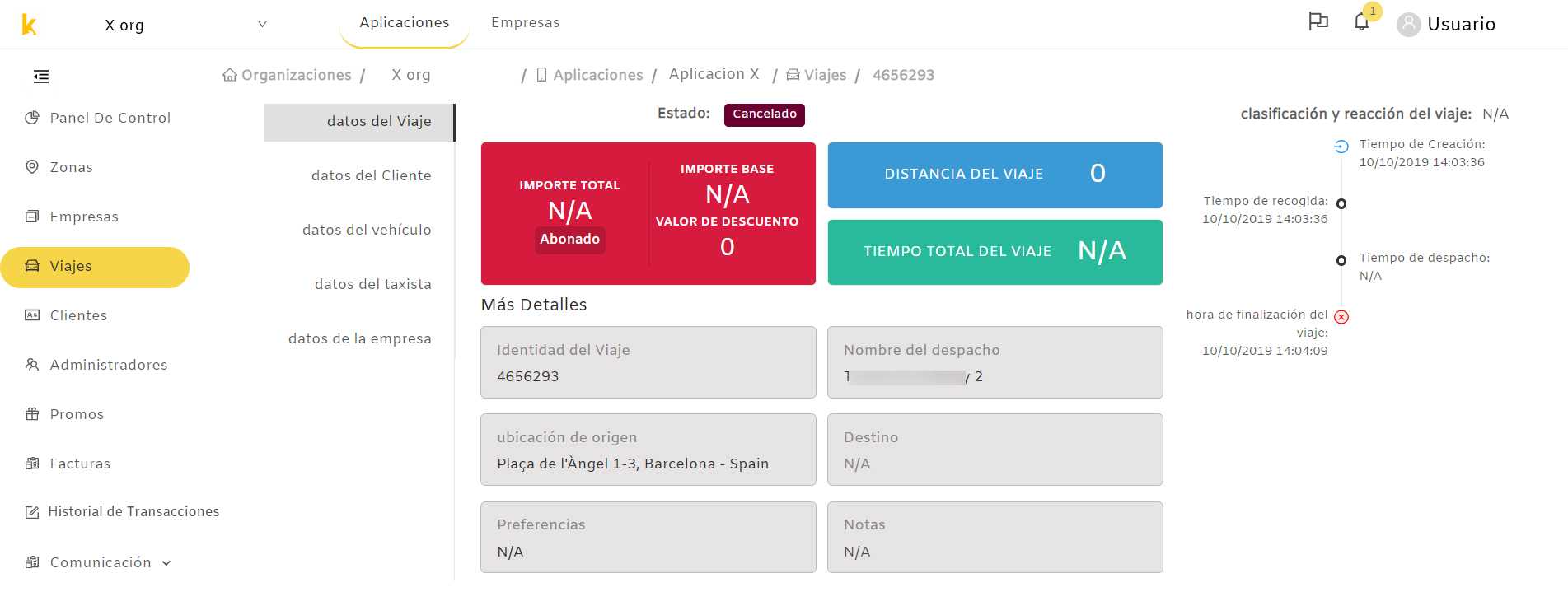The image size is (1568, 592).
Task: Open Historial de Transacciones
Action: (133, 511)
